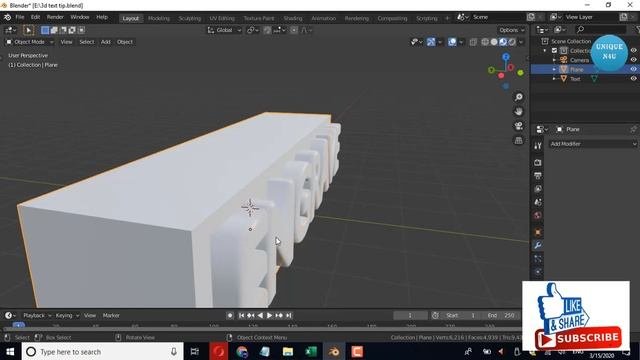
Task: Set select mode to Subtract icon
Action: (63, 30)
